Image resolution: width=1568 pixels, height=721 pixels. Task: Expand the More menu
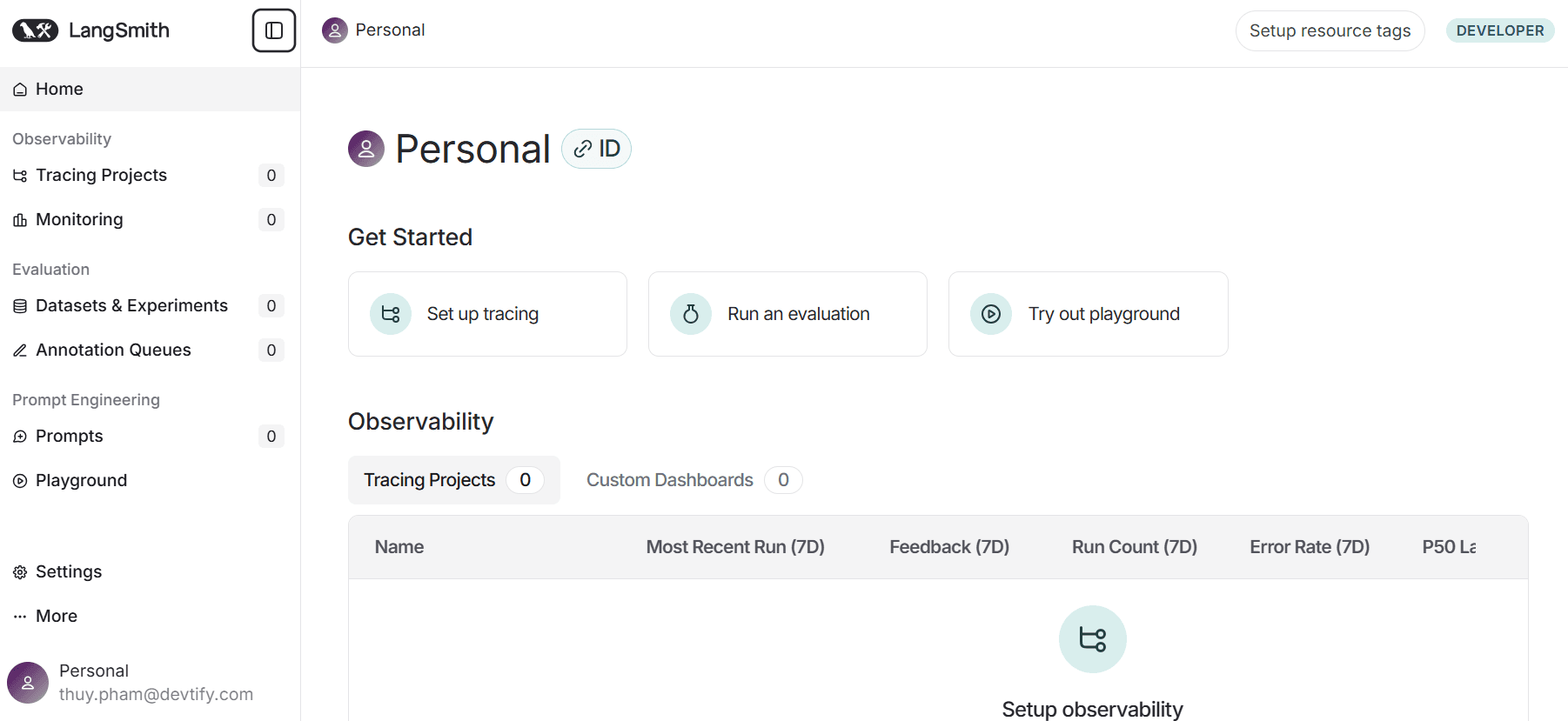56,616
